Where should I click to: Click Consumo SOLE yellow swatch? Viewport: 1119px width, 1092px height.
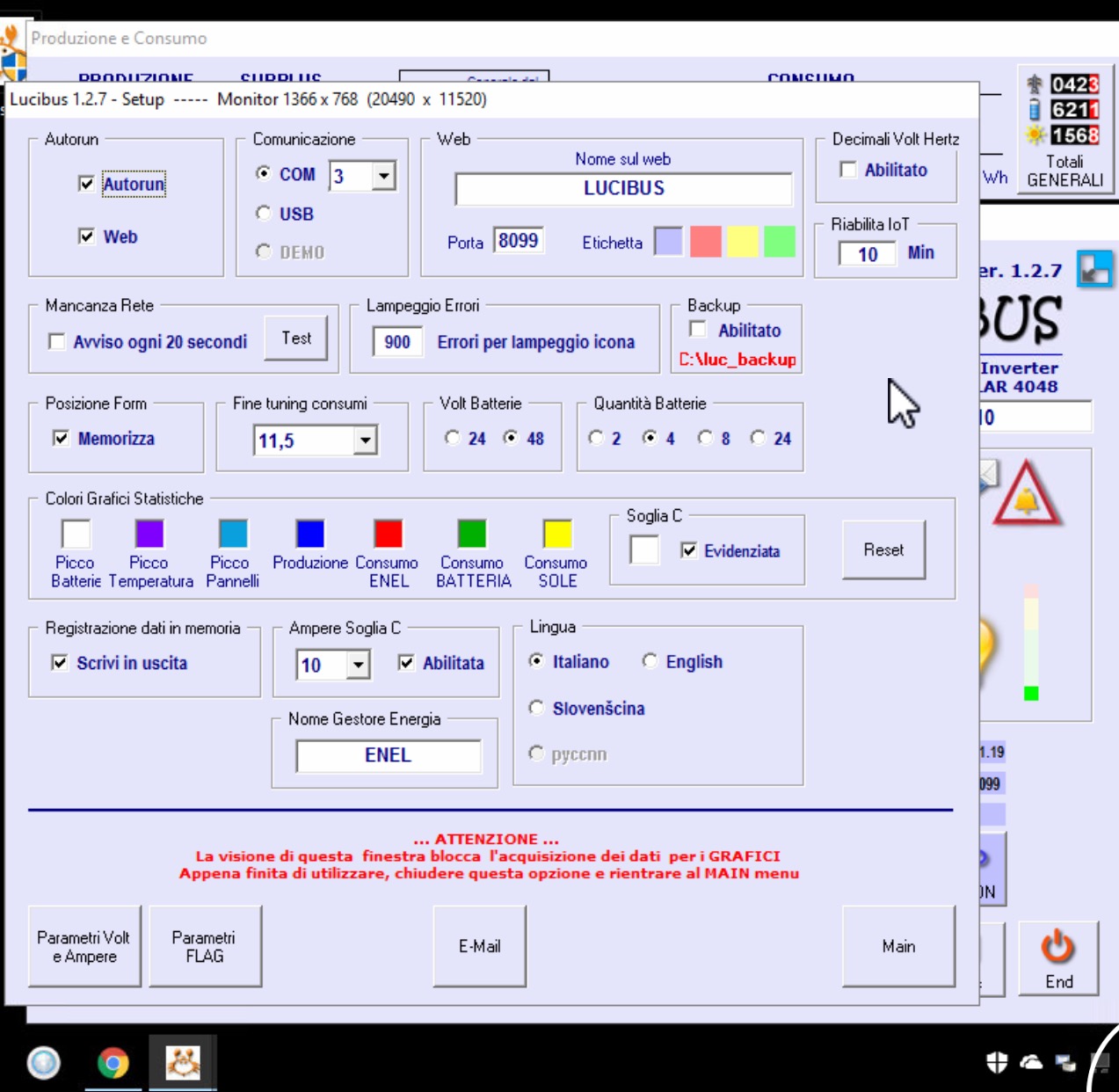click(x=557, y=534)
